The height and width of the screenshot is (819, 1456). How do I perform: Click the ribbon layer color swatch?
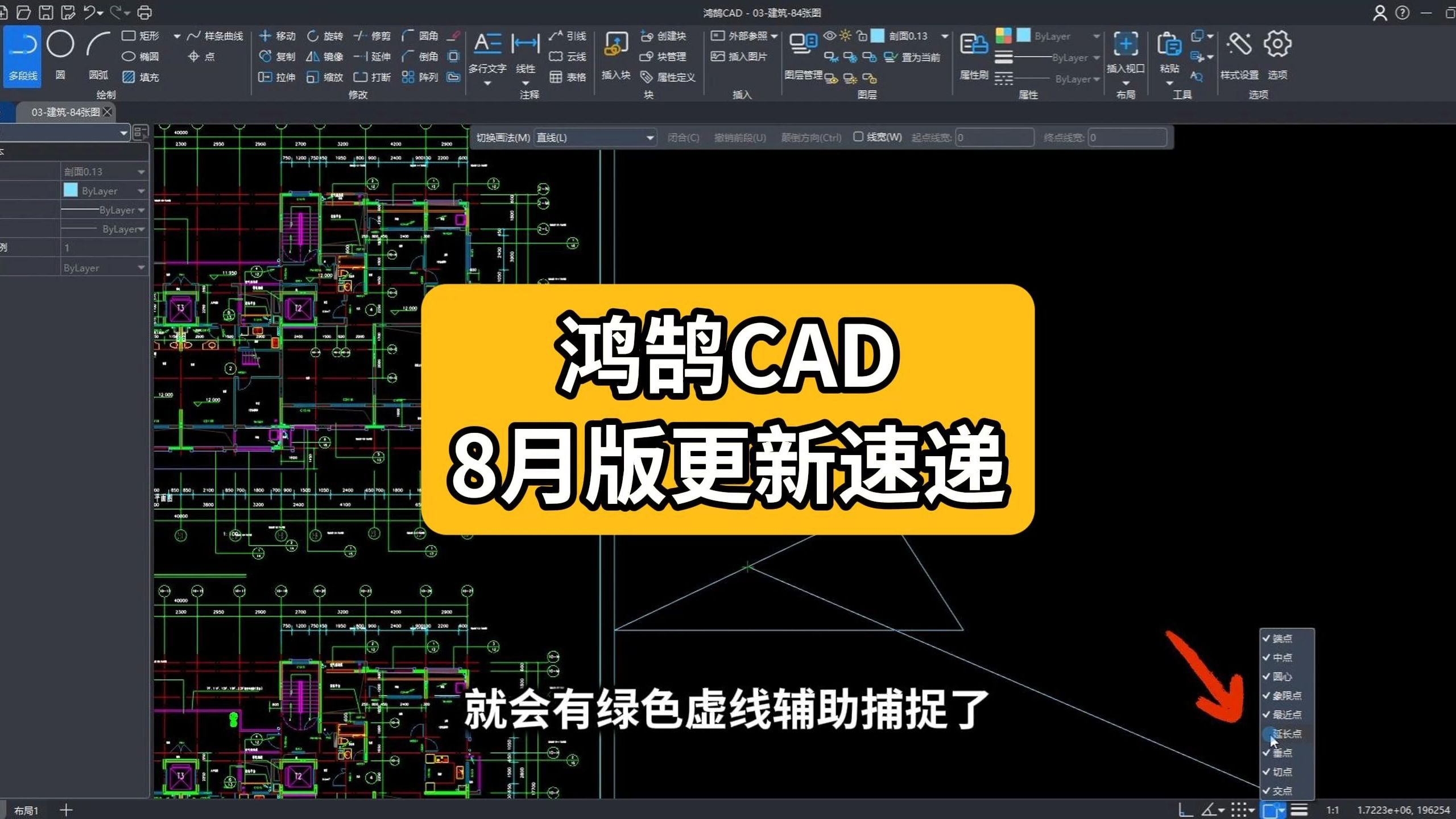coord(878,36)
